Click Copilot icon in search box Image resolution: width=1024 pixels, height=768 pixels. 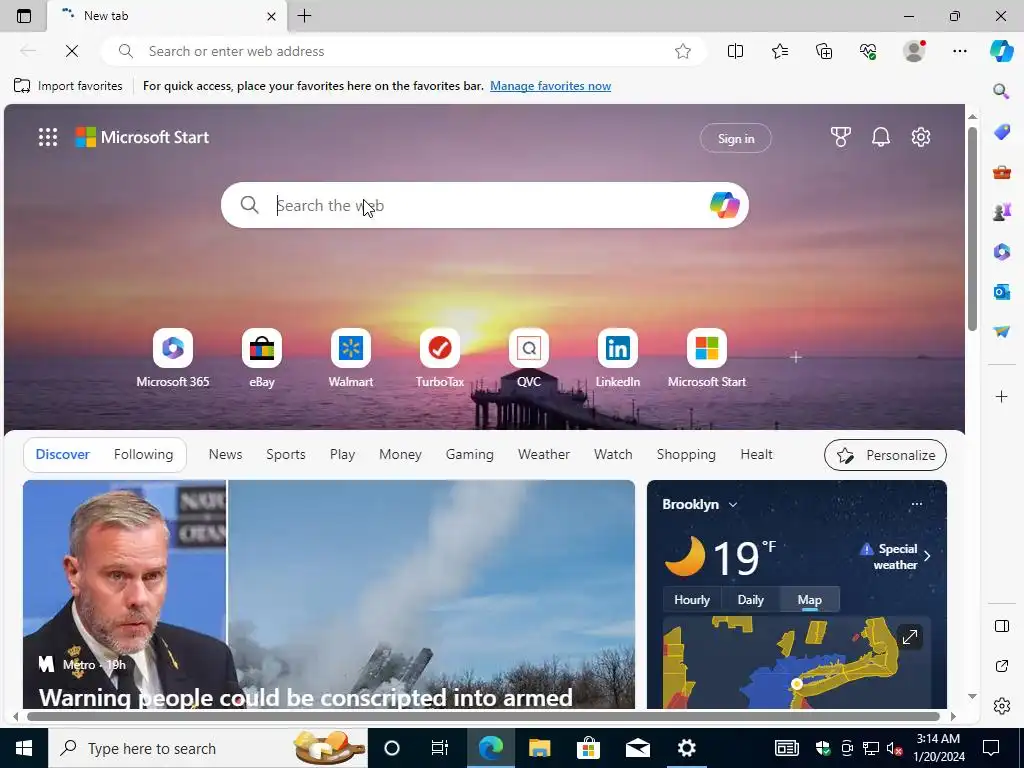pyautogui.click(x=724, y=205)
